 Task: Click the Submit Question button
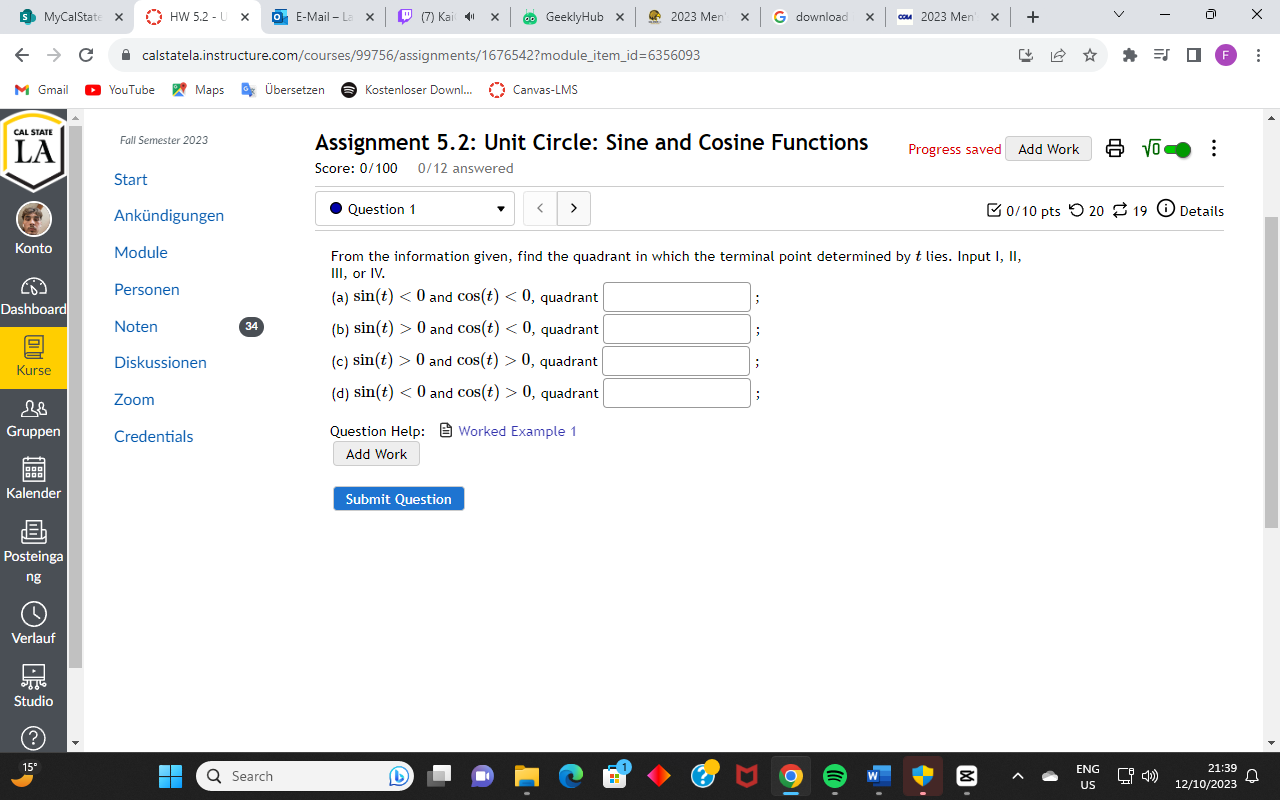[398, 498]
